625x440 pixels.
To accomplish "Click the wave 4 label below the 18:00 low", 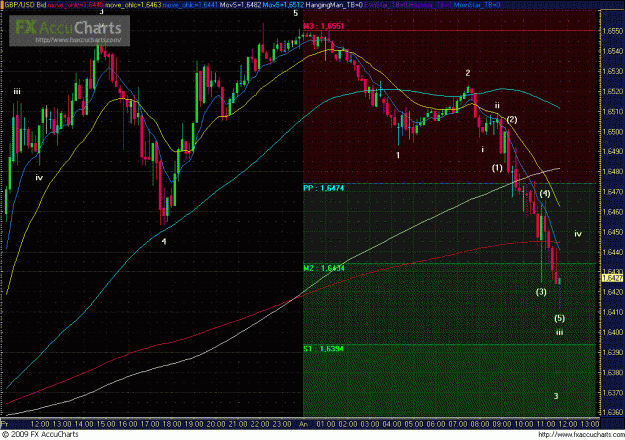I will [x=164, y=241].
